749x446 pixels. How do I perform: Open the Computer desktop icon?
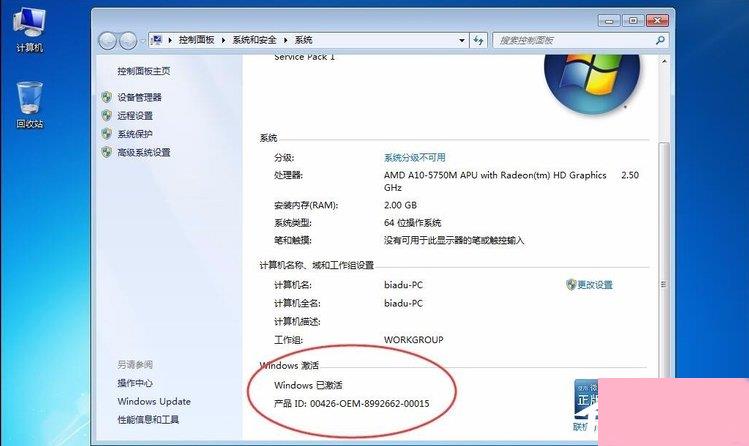29,30
